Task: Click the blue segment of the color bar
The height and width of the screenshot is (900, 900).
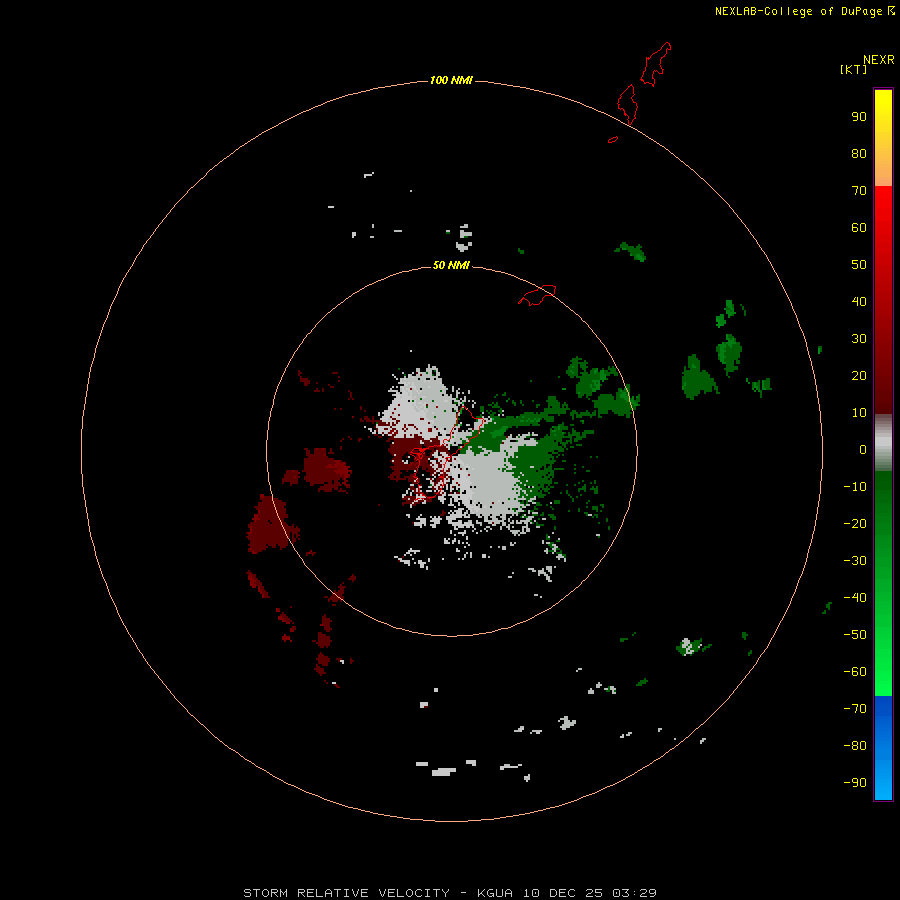Action: click(883, 748)
